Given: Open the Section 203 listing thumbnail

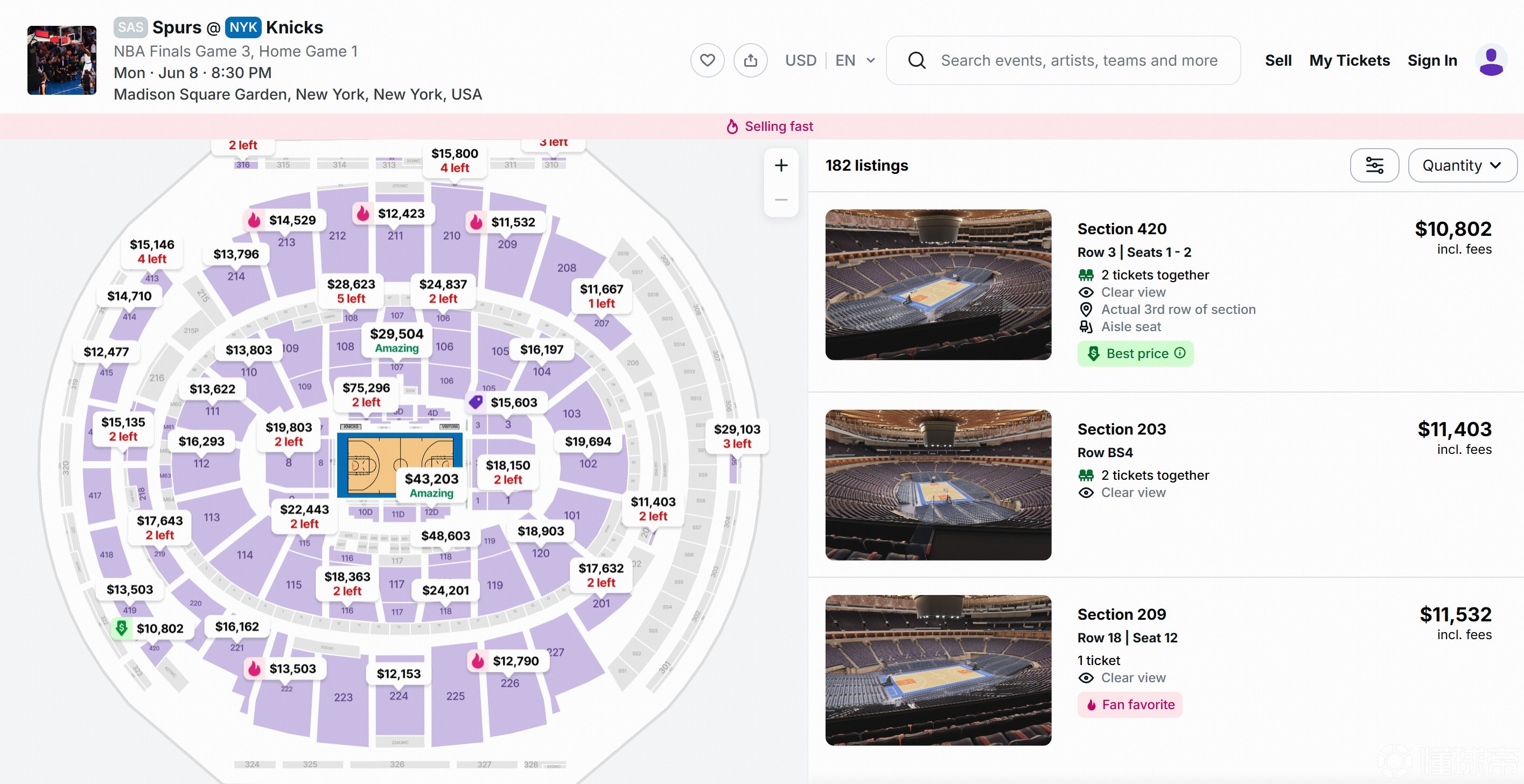Looking at the screenshot, I should click(x=938, y=485).
